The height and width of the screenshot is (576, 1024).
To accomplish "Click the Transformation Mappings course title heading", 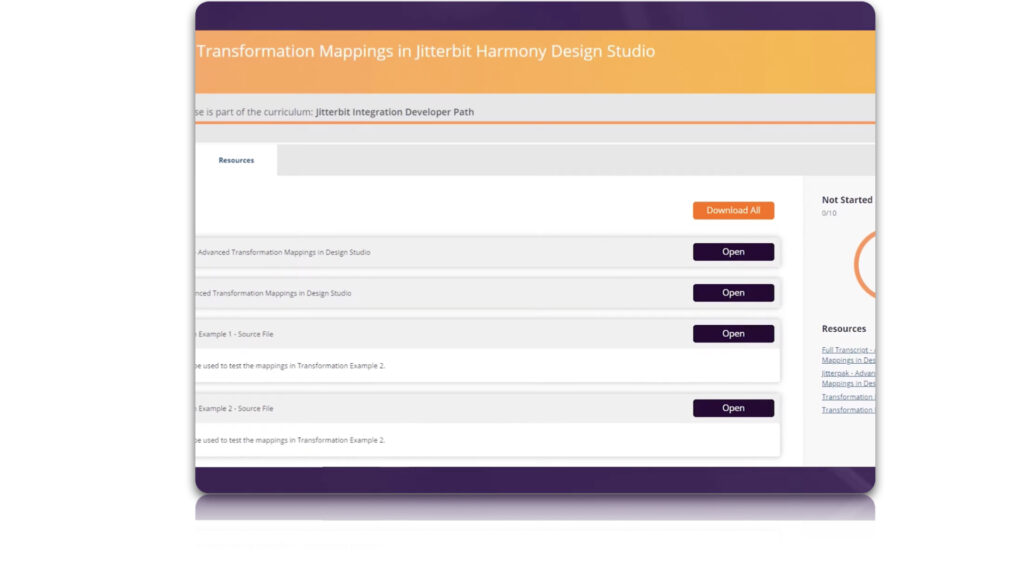I will click(426, 51).
